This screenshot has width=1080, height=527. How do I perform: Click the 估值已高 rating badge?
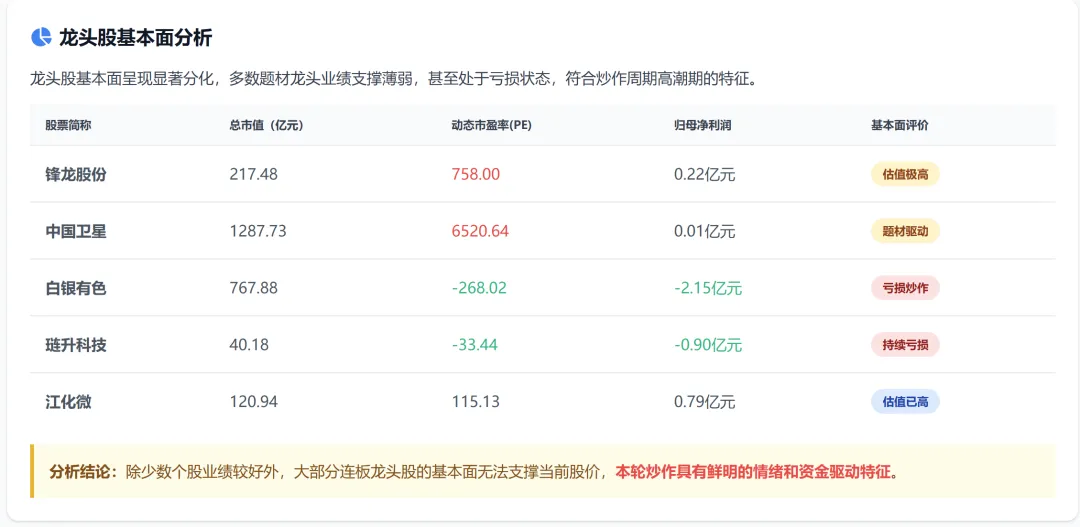tap(905, 402)
